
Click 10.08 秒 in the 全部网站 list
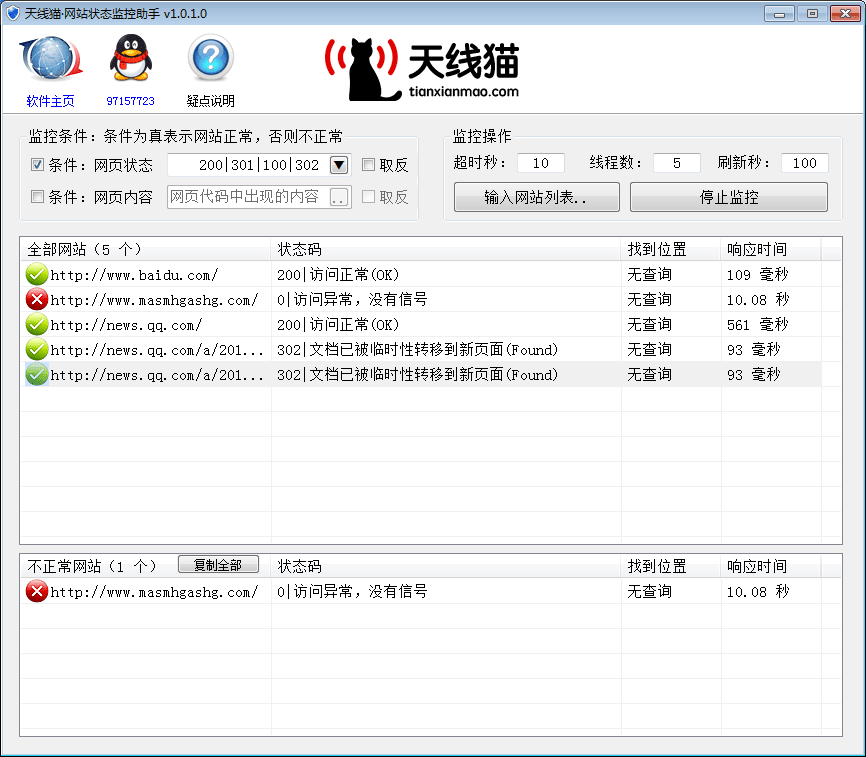[758, 299]
